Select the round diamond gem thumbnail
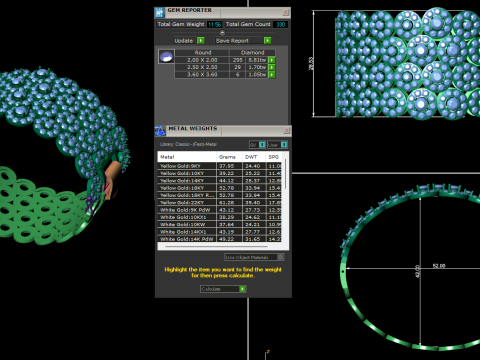 (x=166, y=57)
